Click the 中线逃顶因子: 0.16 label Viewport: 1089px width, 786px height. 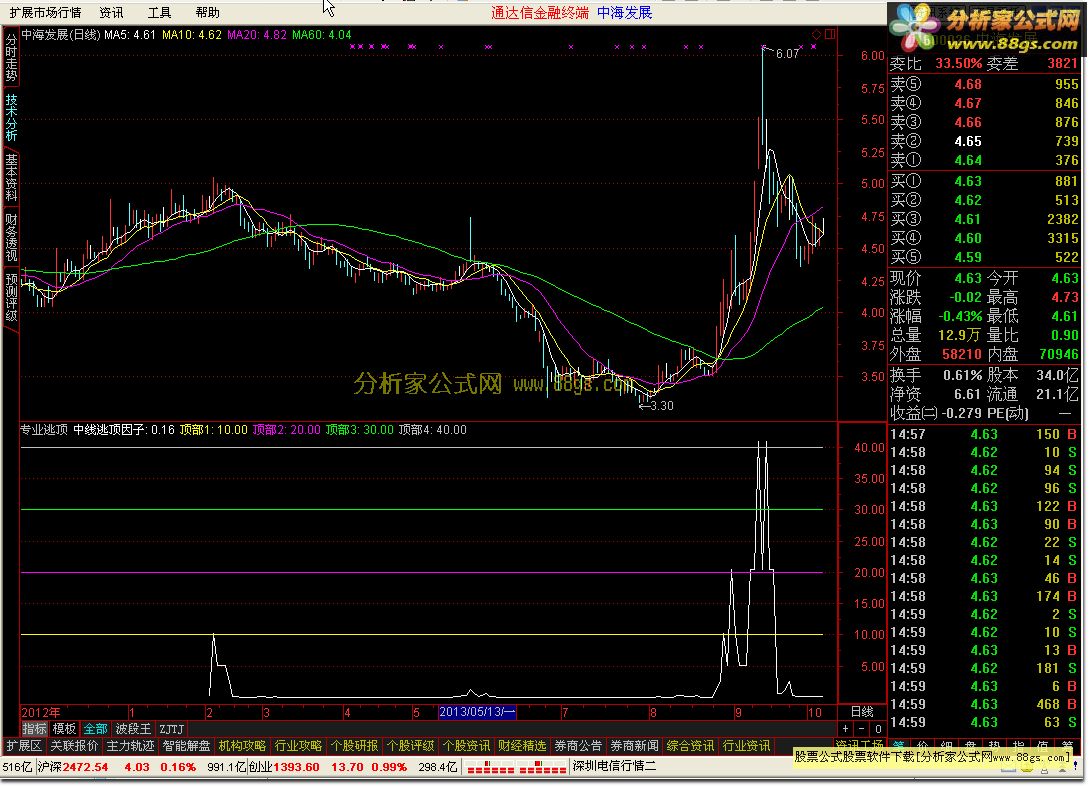(x=124, y=430)
